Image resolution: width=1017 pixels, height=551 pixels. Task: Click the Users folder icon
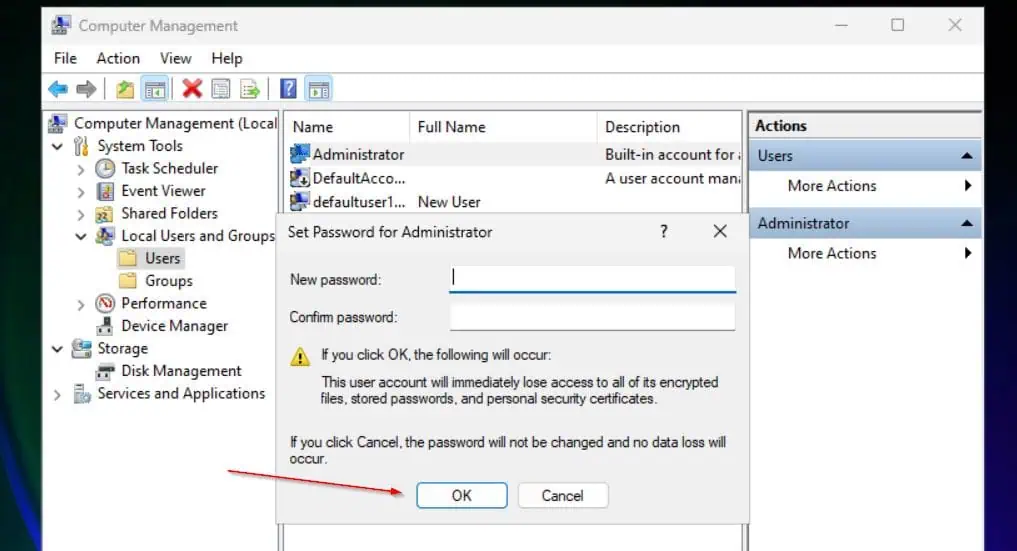tap(128, 258)
